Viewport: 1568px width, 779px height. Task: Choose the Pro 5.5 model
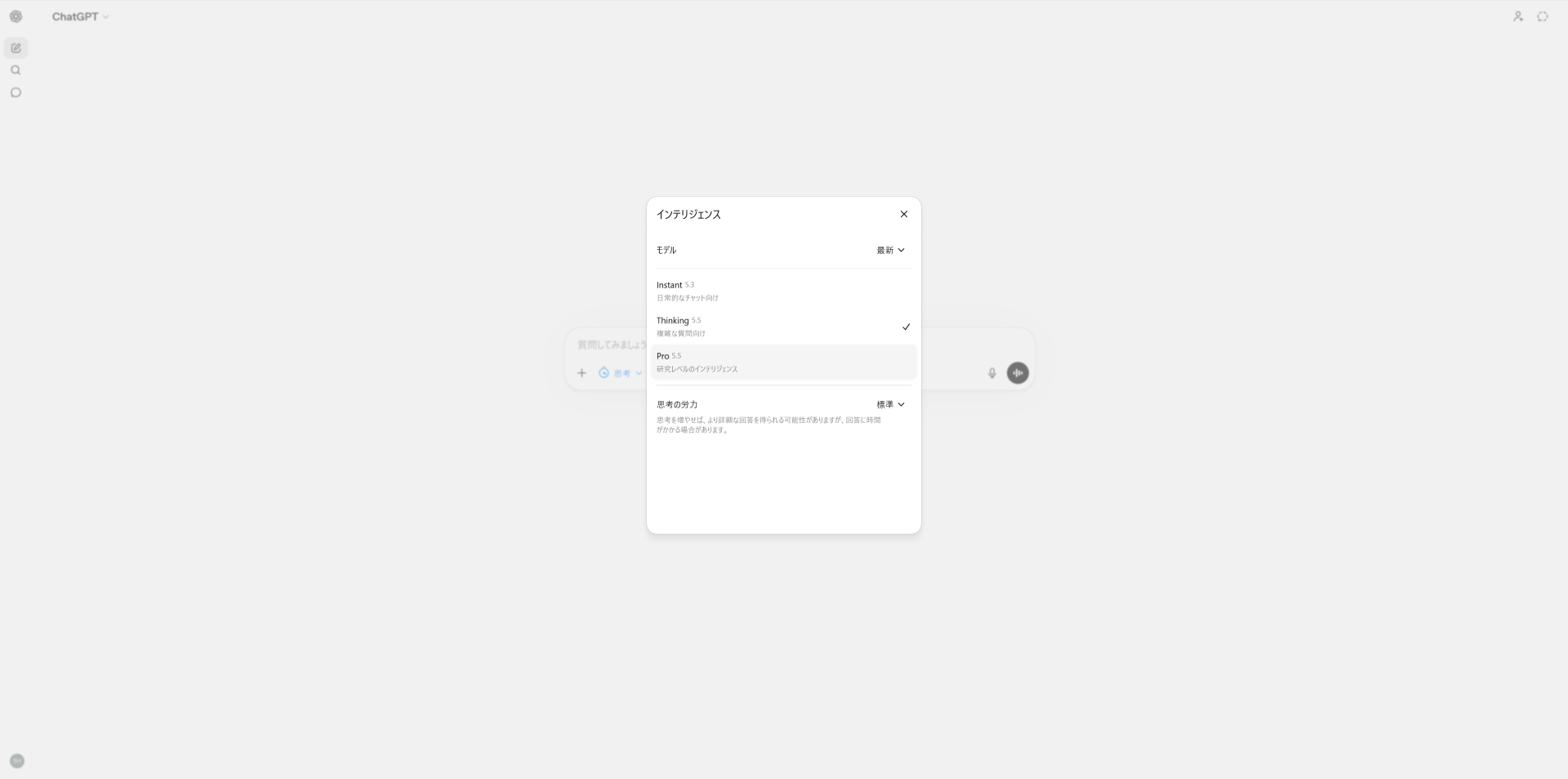783,362
